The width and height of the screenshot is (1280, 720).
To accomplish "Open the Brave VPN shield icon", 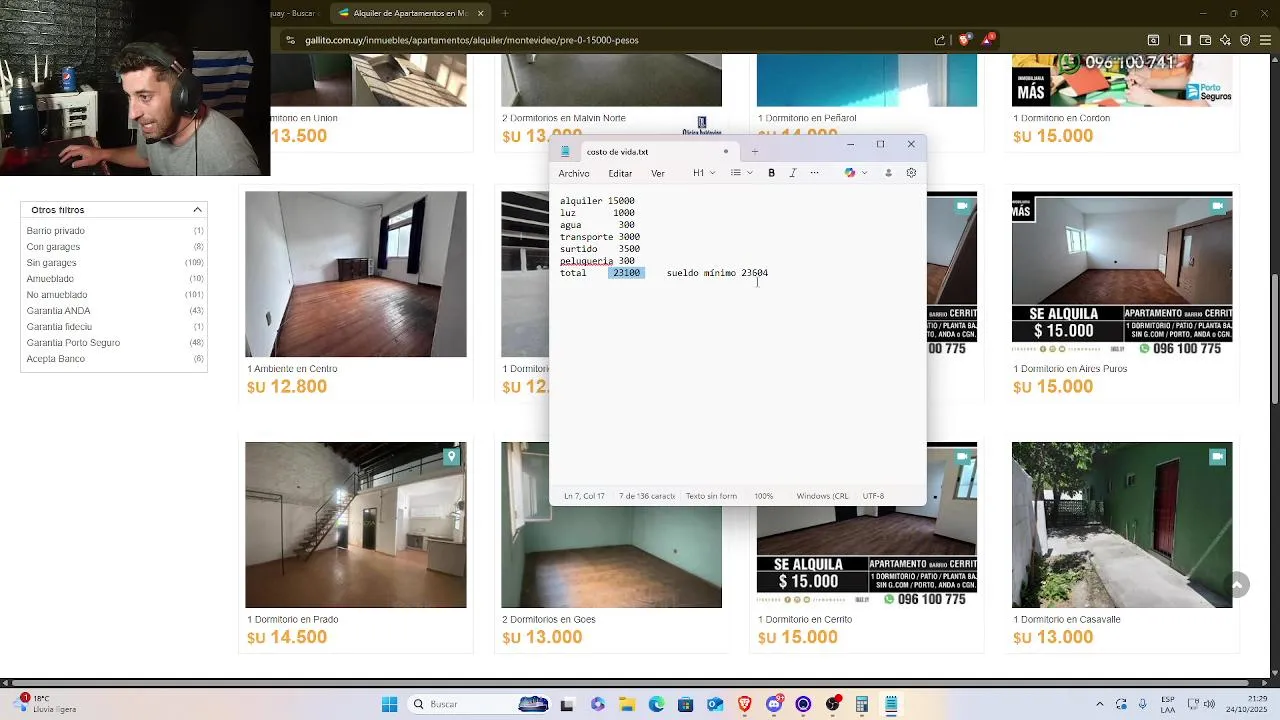I will point(1245,40).
